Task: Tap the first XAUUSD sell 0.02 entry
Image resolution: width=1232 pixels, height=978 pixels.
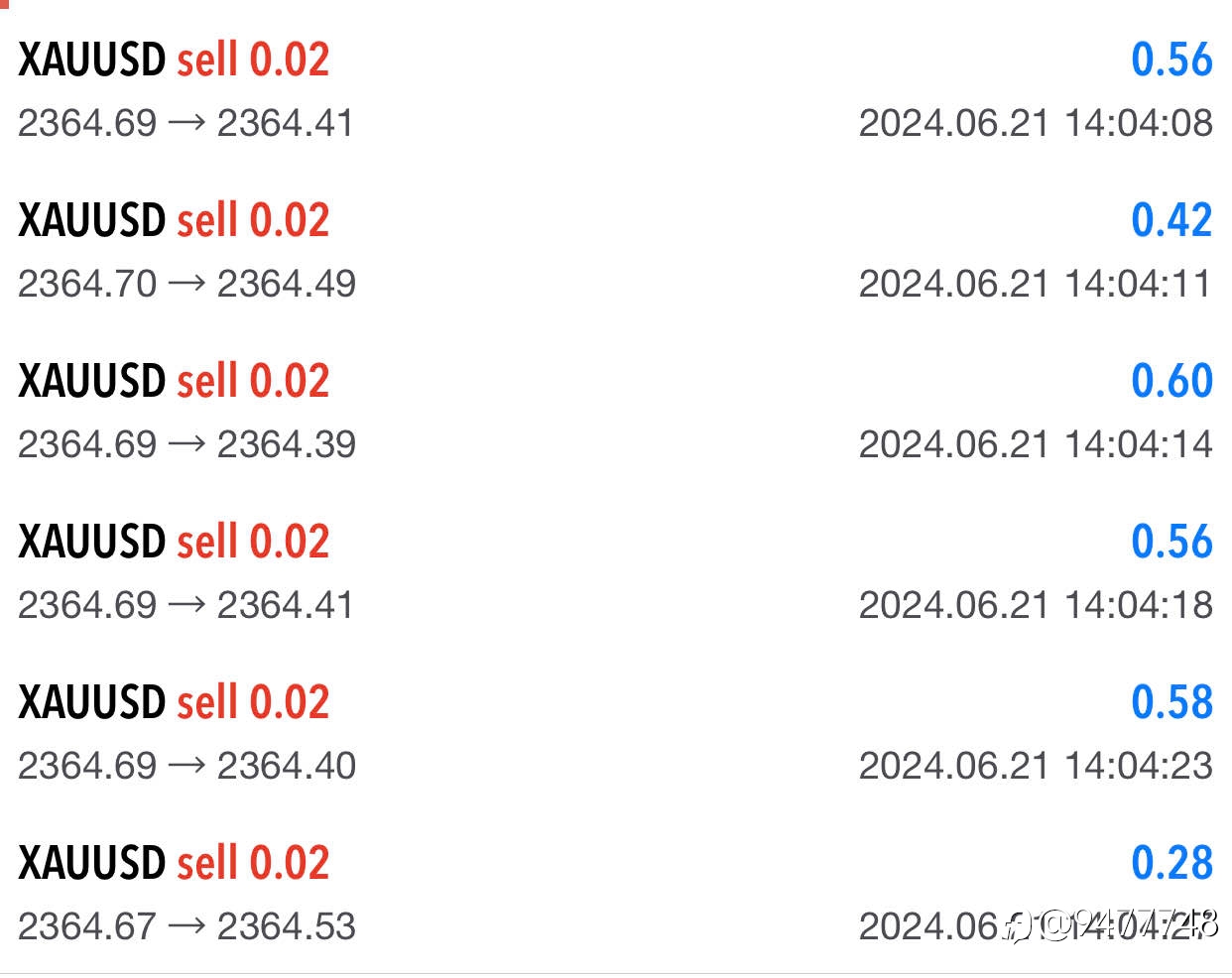Action: pos(174,60)
